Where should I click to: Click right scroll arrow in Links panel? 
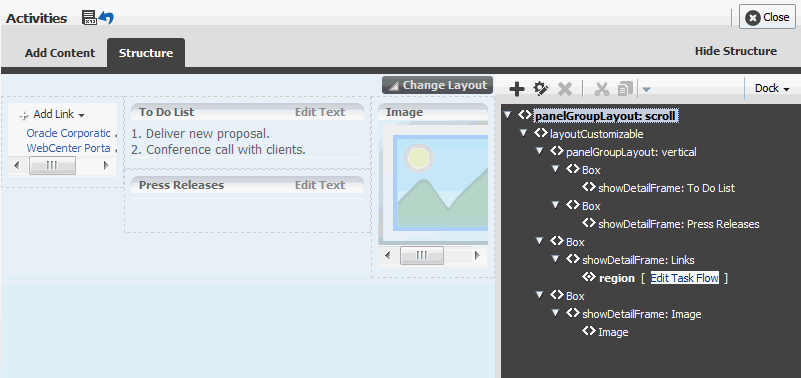coord(106,166)
